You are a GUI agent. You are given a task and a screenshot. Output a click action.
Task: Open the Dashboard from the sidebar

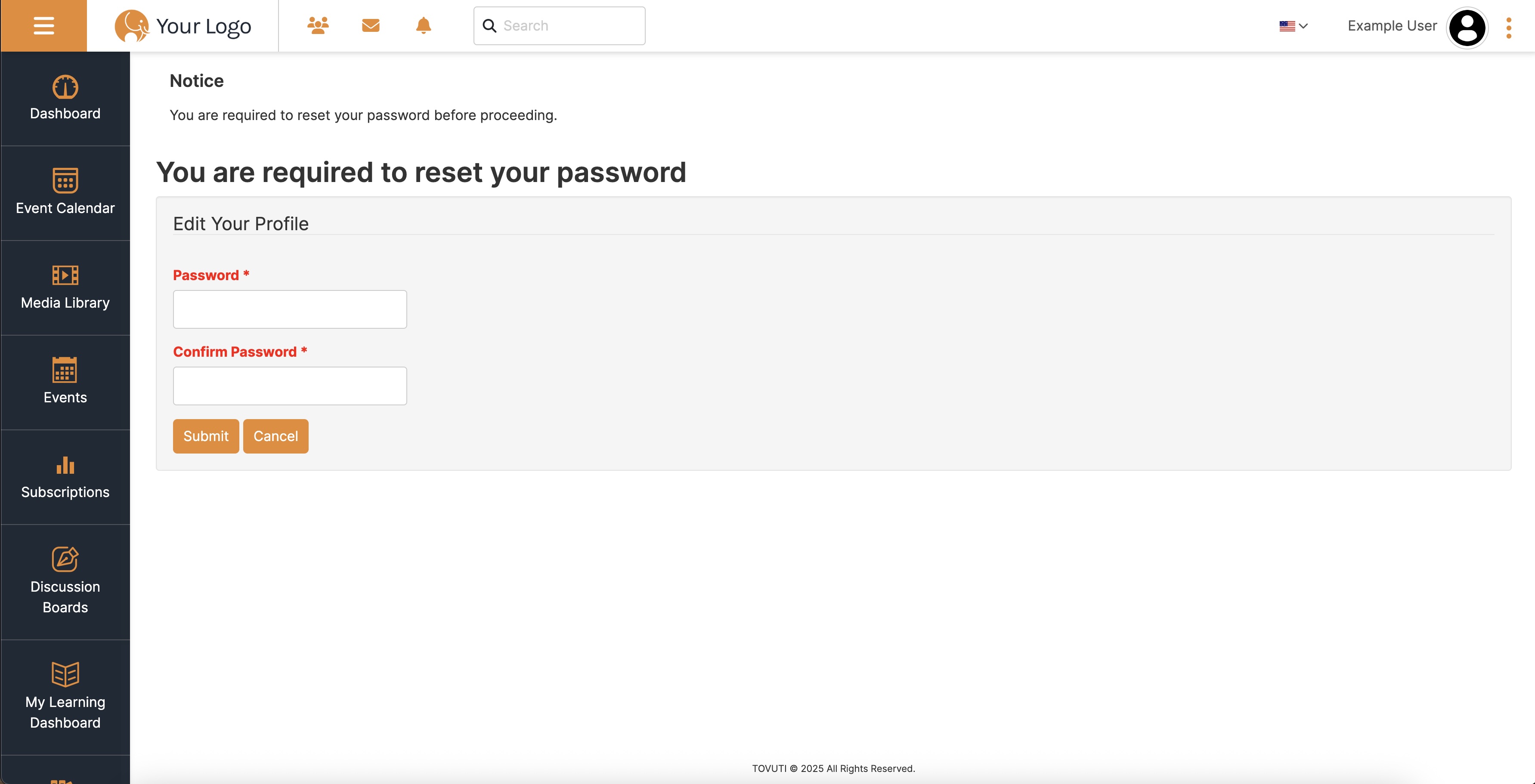[x=65, y=98]
